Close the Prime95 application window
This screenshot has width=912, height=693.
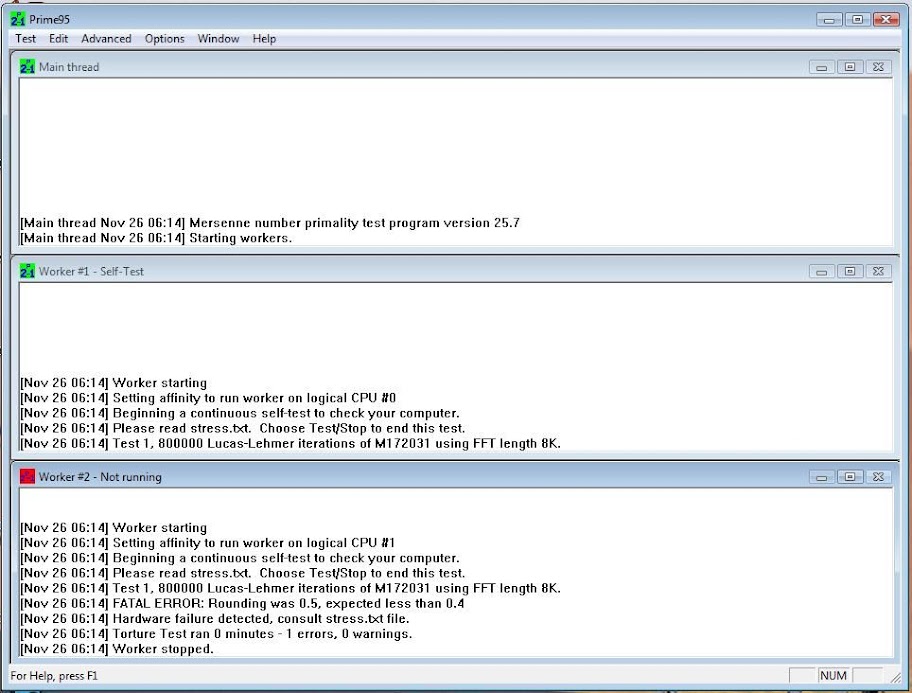click(886, 20)
